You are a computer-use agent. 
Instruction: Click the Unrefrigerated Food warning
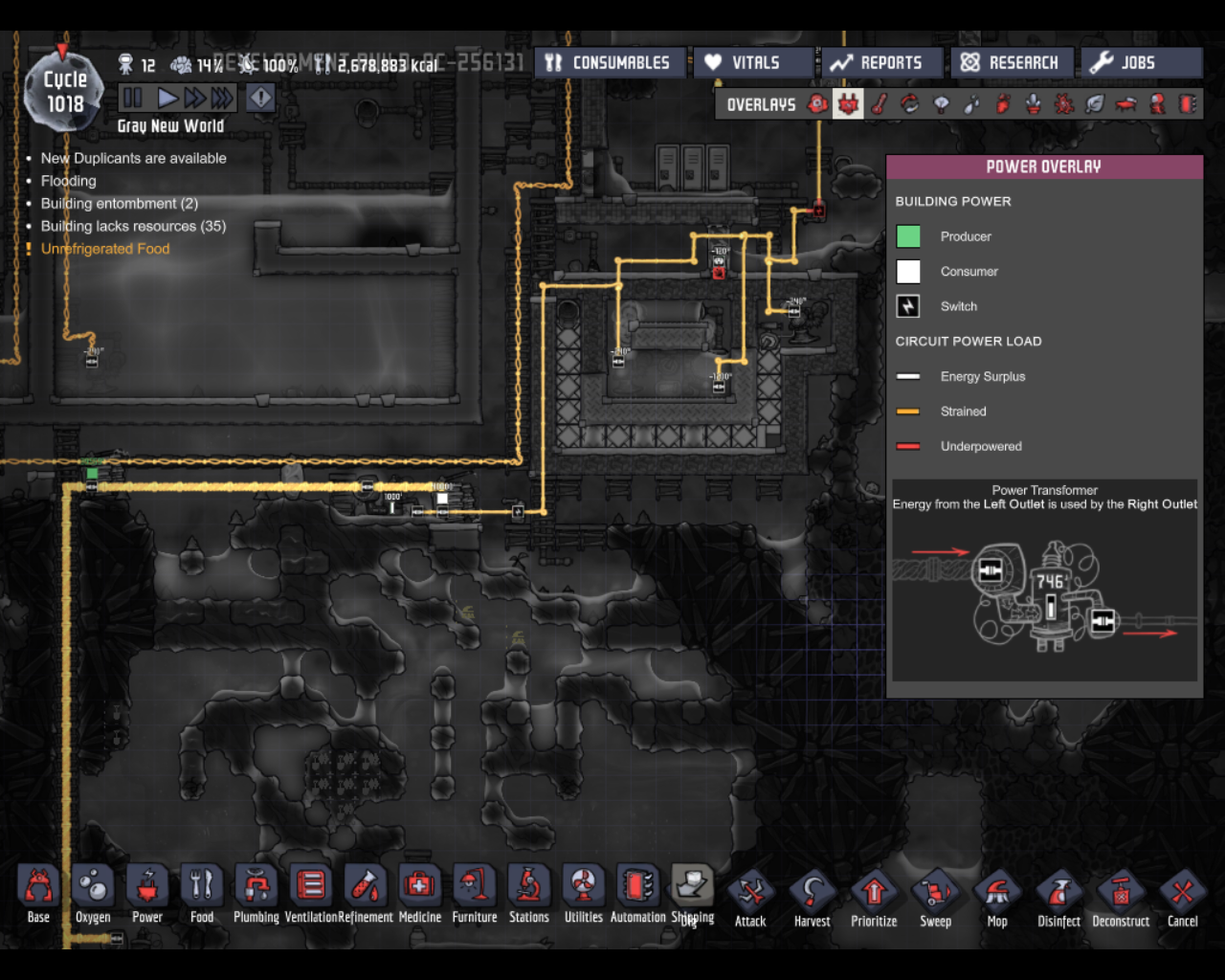pos(105,249)
